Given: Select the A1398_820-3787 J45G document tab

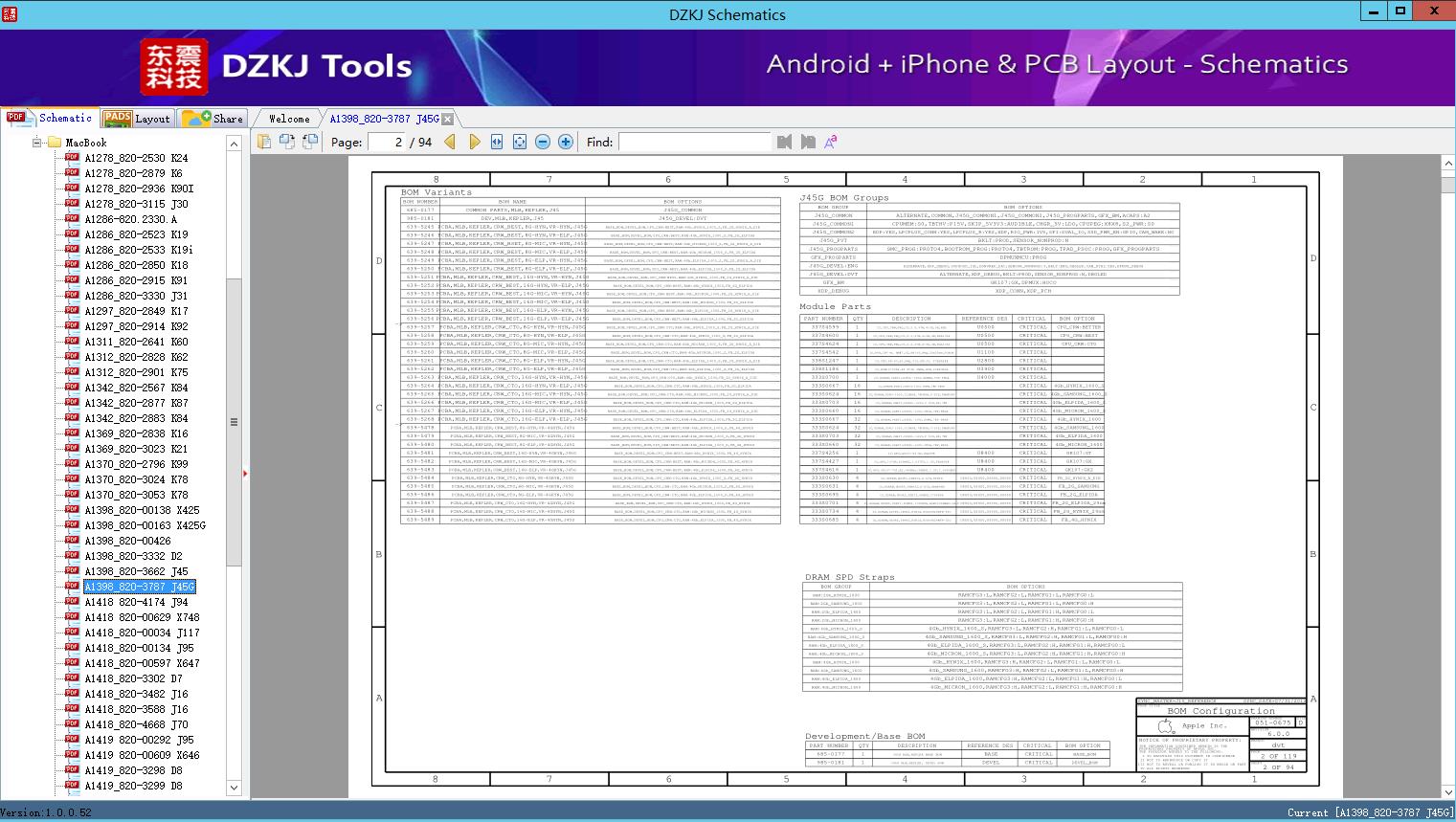Looking at the screenshot, I should coord(385,119).
